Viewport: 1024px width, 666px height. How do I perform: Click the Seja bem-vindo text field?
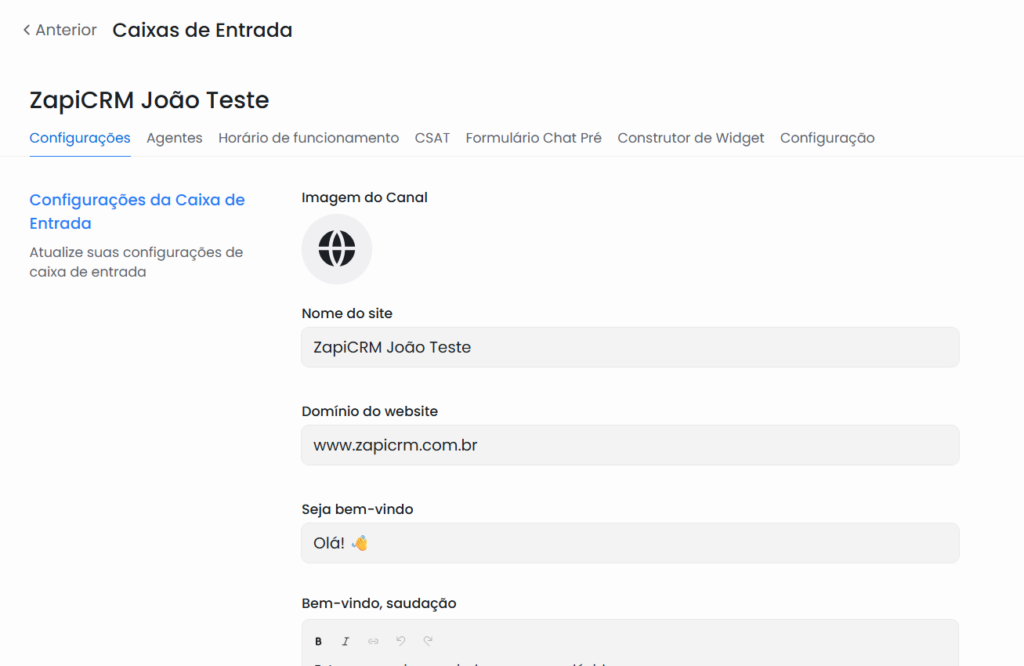(630, 543)
